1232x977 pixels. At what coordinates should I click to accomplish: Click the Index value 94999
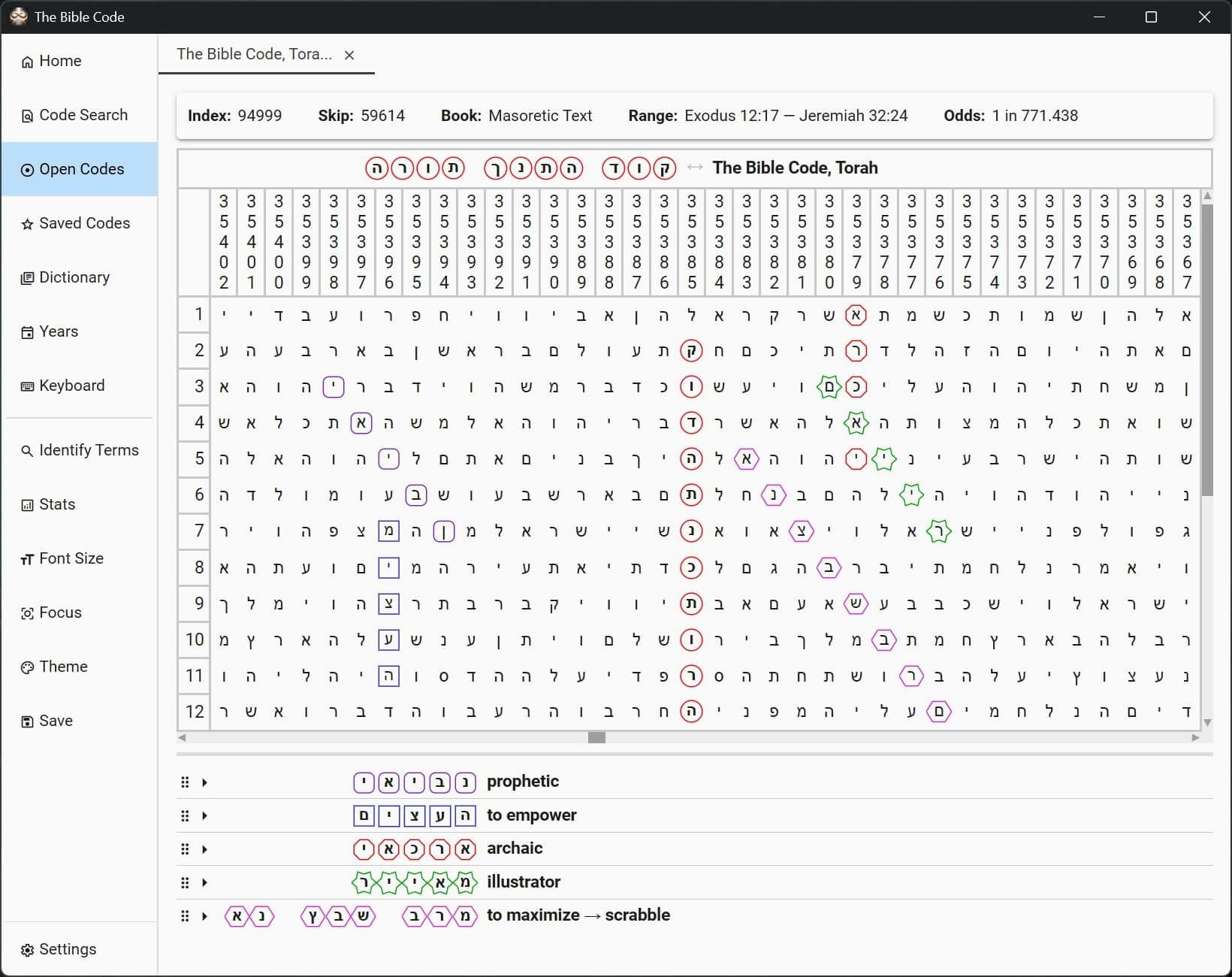(x=260, y=116)
